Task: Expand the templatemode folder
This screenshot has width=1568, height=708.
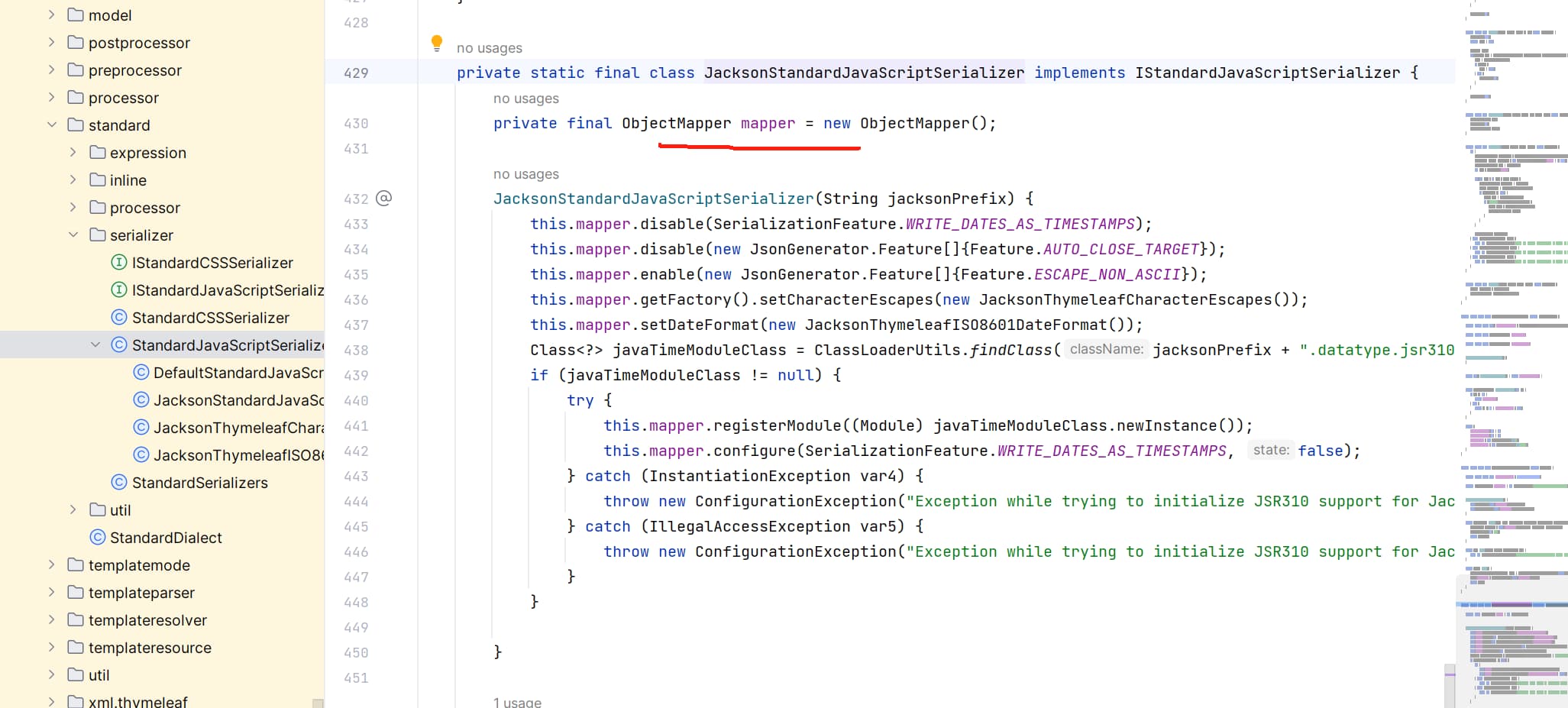Action: [x=52, y=565]
